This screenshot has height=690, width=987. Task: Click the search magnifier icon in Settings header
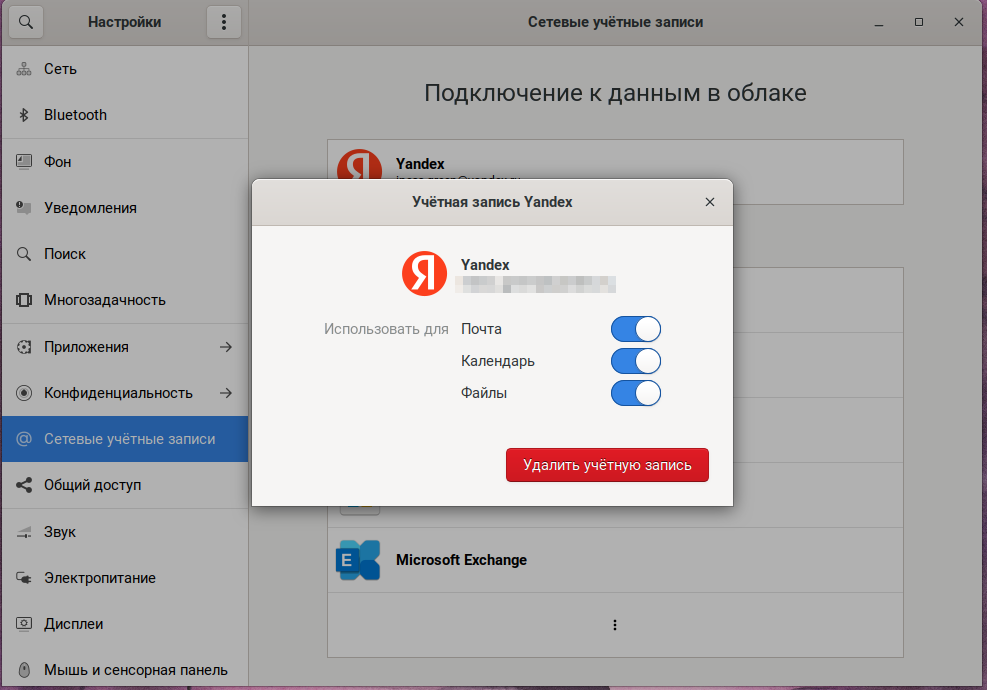(25, 22)
